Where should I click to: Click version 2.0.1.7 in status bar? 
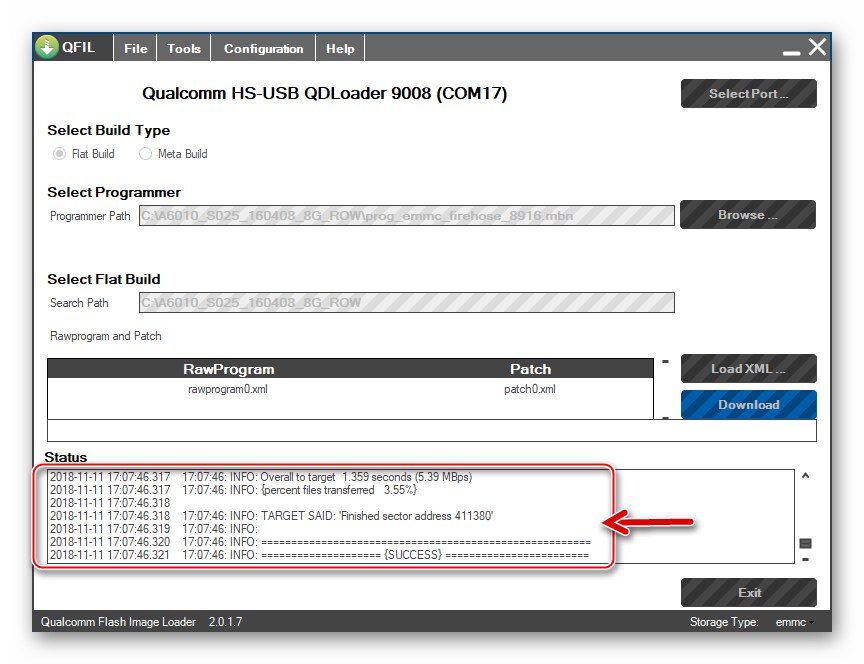tap(225, 622)
